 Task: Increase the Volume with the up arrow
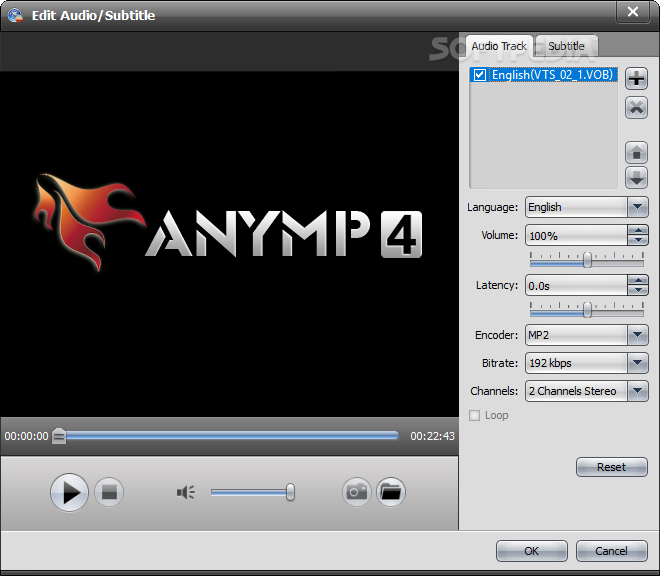point(638,230)
